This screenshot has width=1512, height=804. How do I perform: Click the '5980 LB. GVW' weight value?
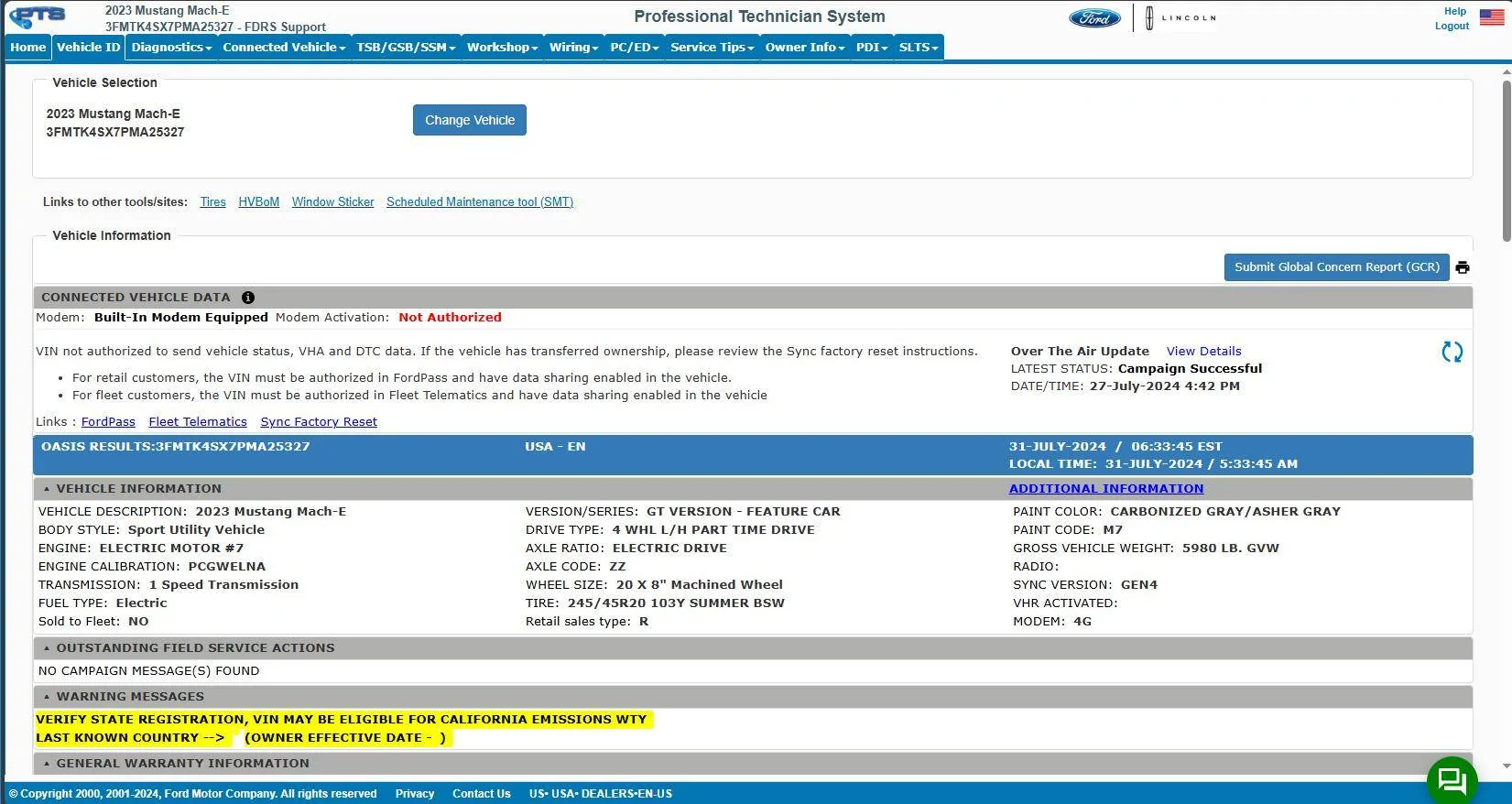coord(1231,549)
